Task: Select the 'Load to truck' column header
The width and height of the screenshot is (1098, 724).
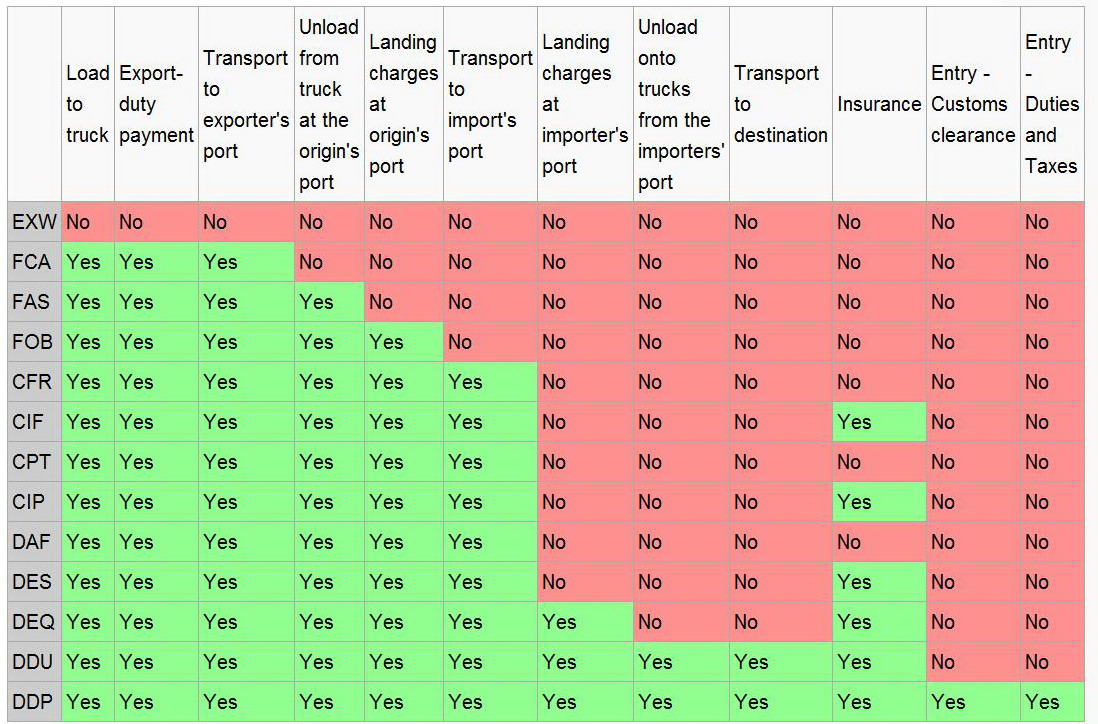Action: point(88,104)
